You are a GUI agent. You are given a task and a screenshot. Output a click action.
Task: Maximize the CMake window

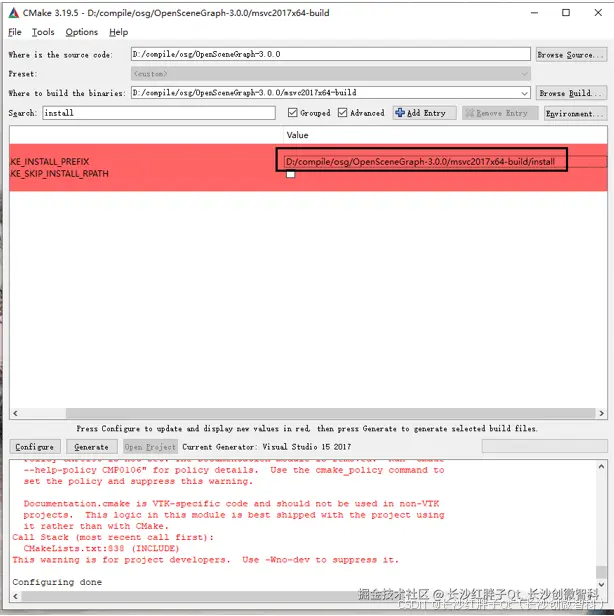click(566, 13)
